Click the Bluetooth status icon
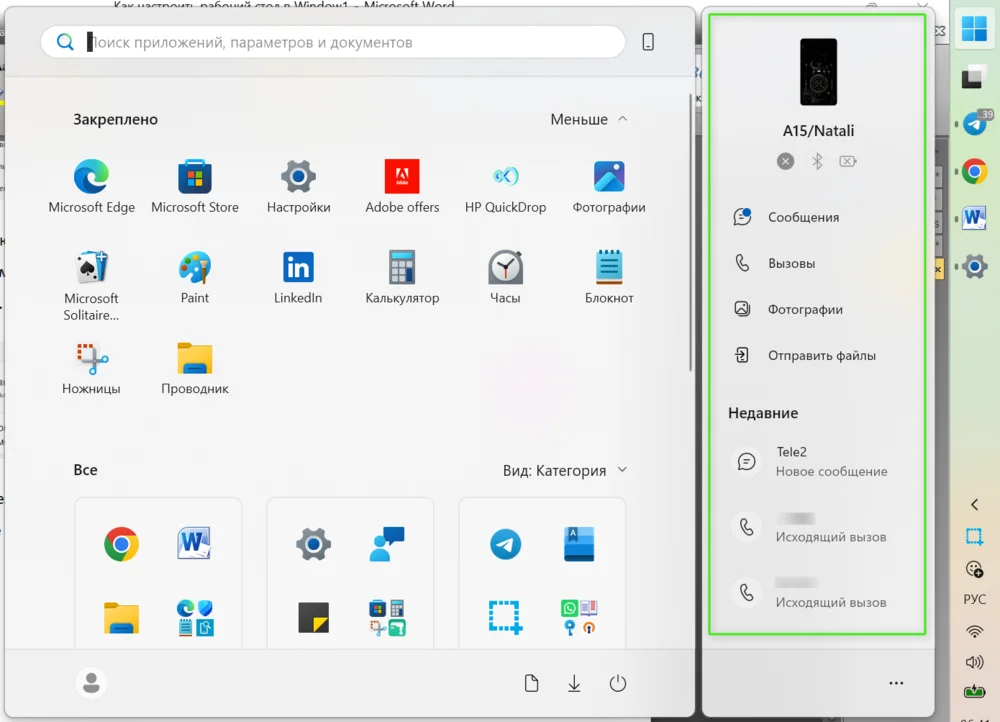Image resolution: width=1000 pixels, height=722 pixels. [x=817, y=161]
